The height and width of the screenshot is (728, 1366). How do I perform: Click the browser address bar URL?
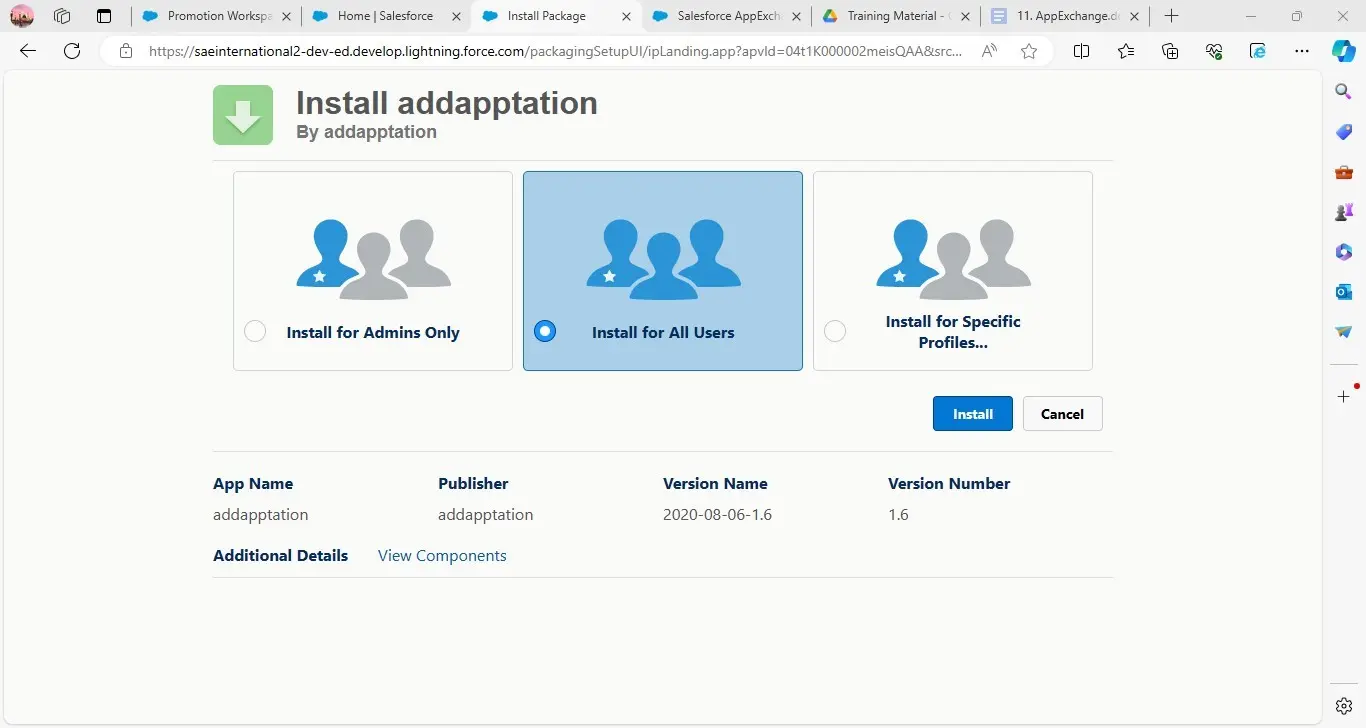[x=555, y=52]
